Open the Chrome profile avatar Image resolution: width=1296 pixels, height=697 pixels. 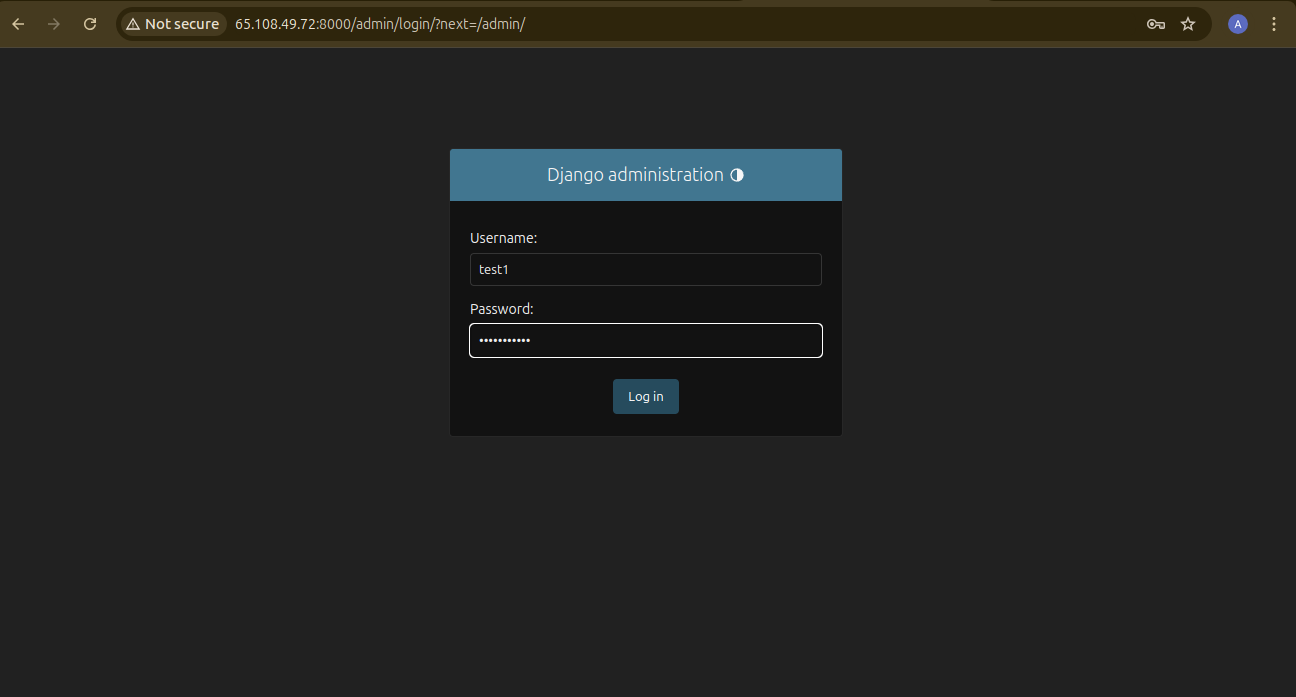pyautogui.click(x=1238, y=24)
